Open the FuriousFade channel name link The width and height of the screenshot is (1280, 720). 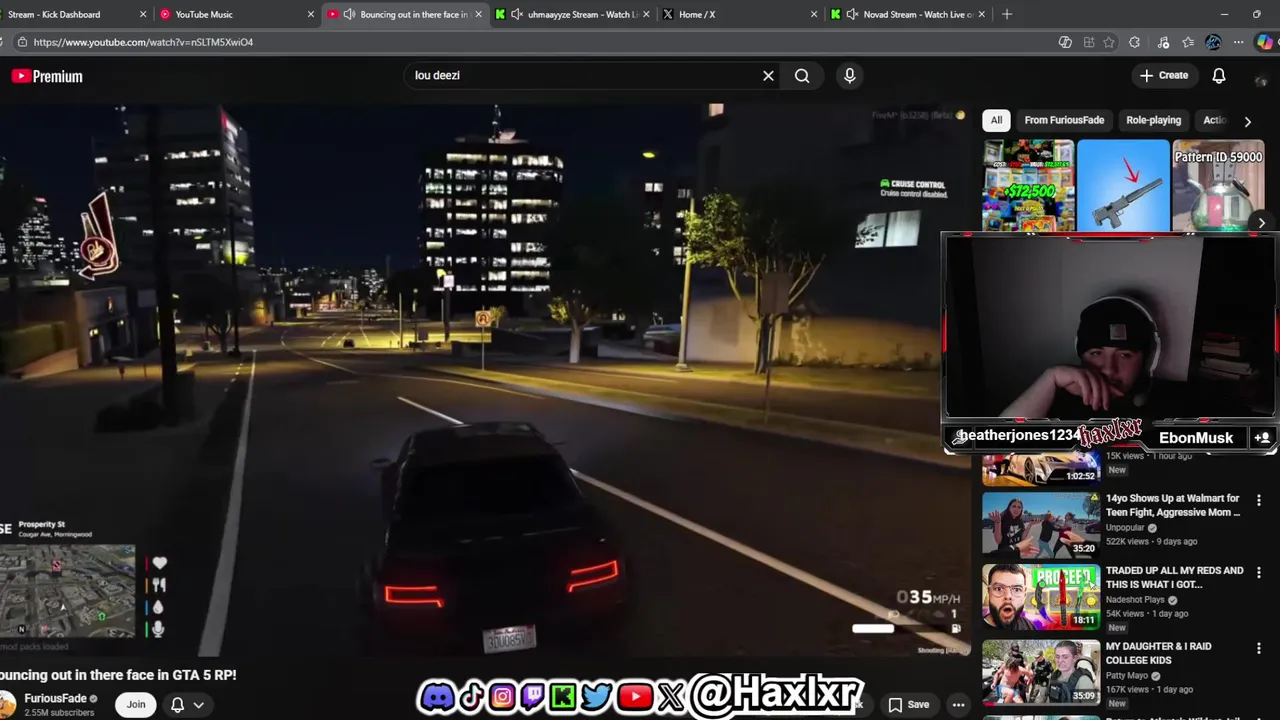pos(55,698)
